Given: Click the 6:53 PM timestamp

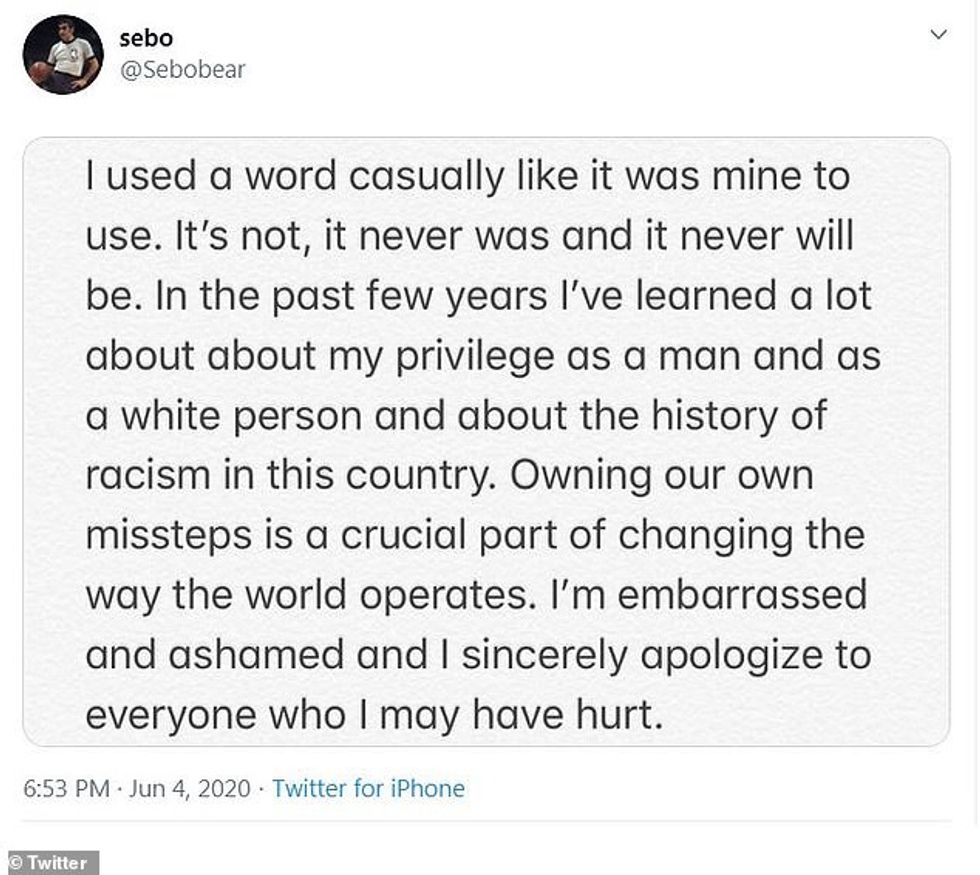Looking at the screenshot, I should pyautogui.click(x=66, y=788).
